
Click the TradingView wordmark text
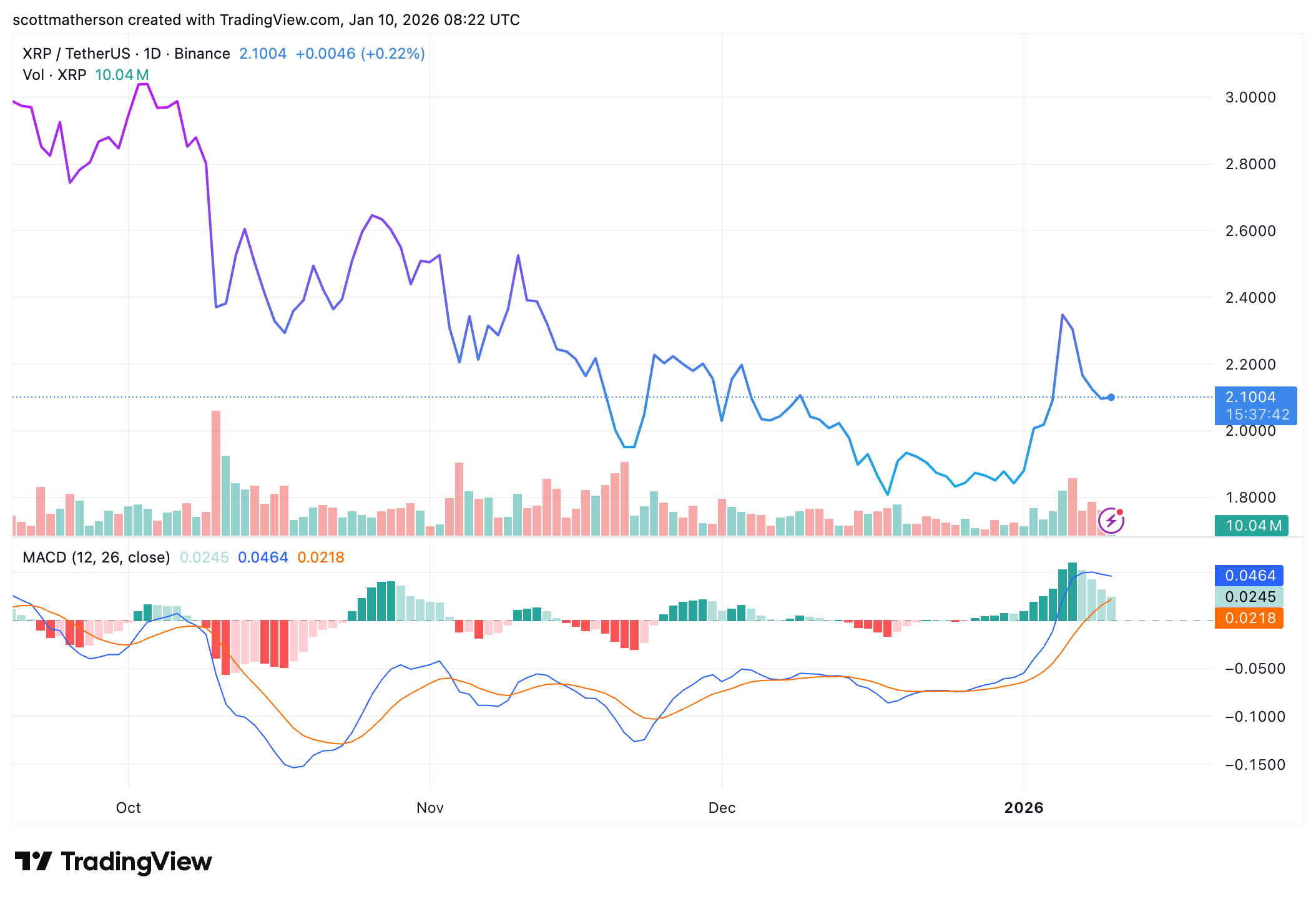137,862
